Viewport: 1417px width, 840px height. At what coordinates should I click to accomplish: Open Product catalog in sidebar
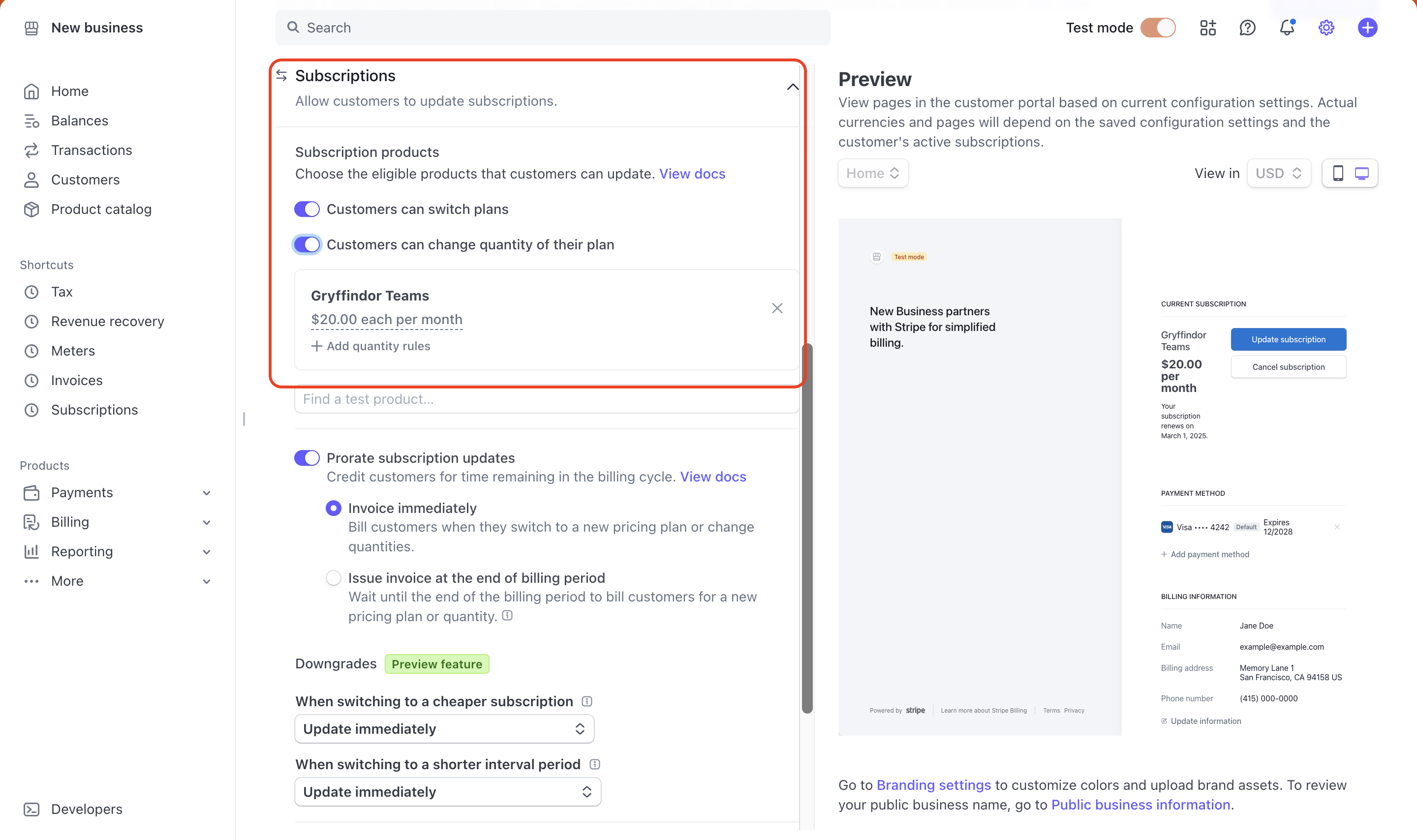click(x=101, y=210)
